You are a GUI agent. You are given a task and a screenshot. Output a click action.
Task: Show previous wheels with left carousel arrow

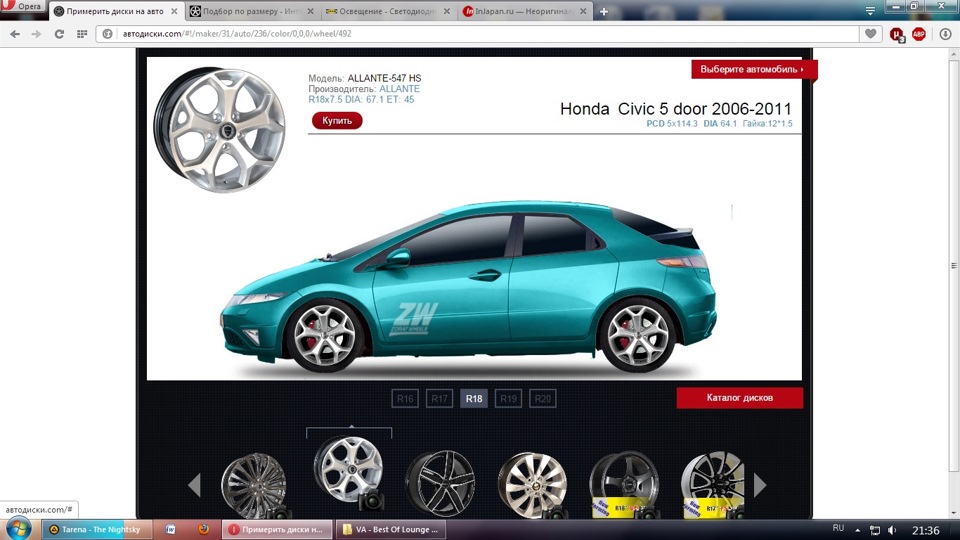pos(195,484)
